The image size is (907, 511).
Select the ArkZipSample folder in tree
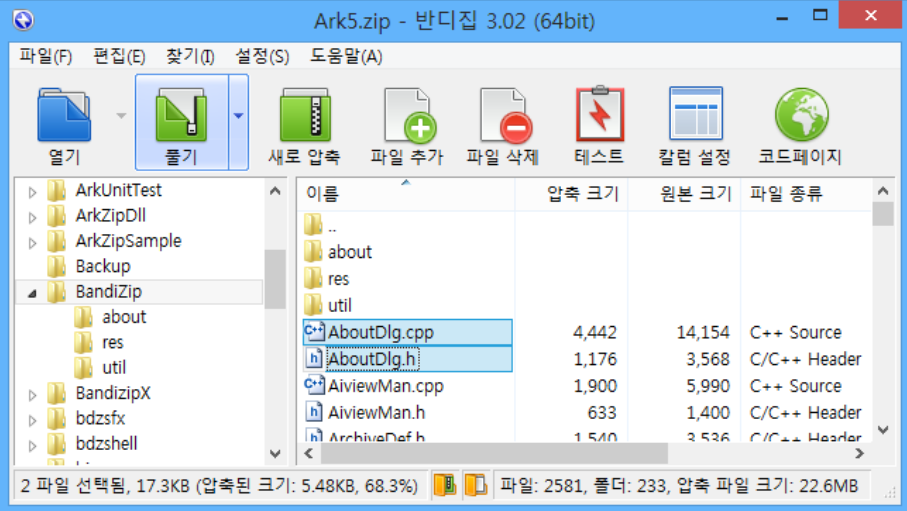[128, 241]
